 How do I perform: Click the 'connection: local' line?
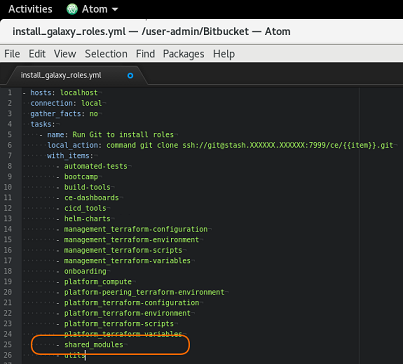click(66, 103)
